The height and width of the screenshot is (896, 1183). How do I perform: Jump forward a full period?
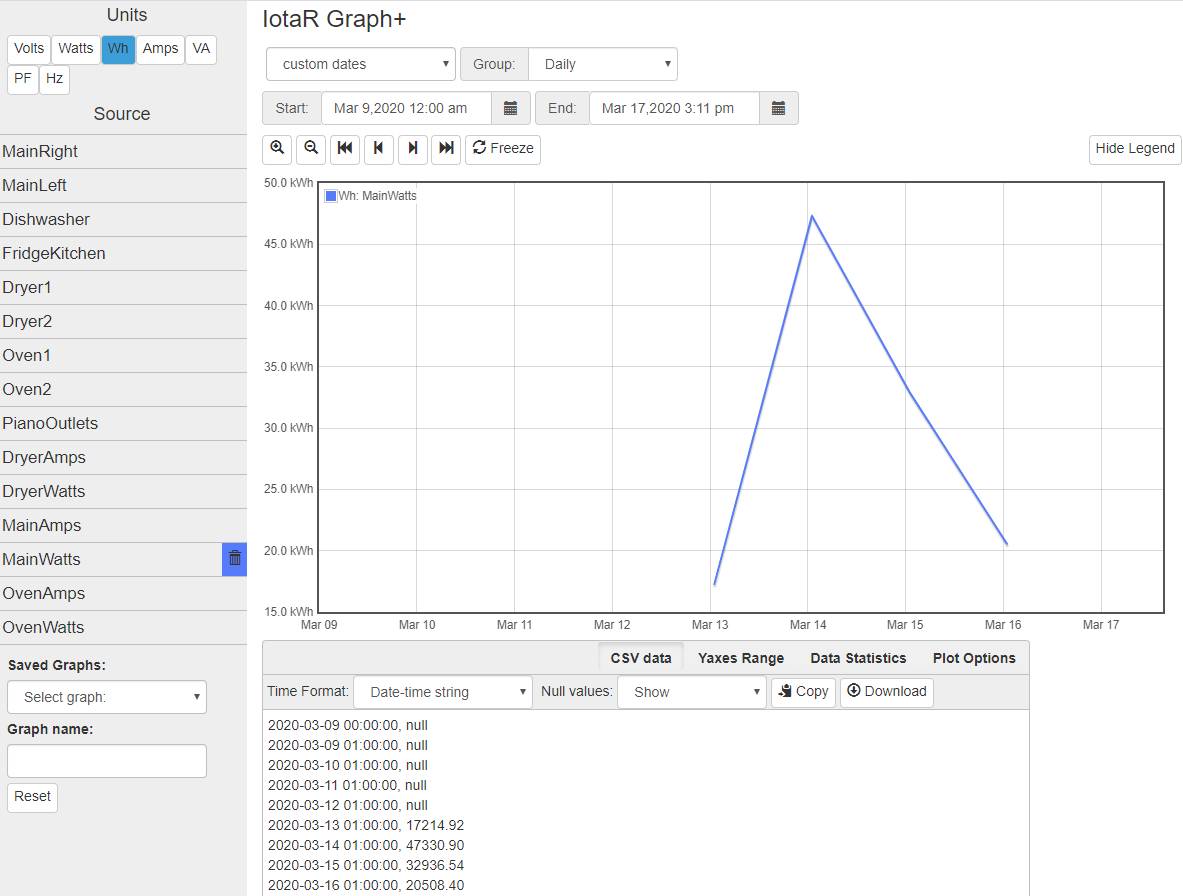pyautogui.click(x=447, y=149)
